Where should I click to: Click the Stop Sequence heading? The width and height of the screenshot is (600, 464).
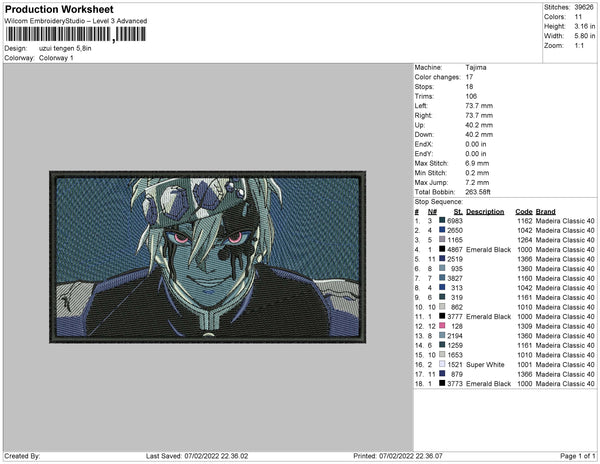click(439, 202)
